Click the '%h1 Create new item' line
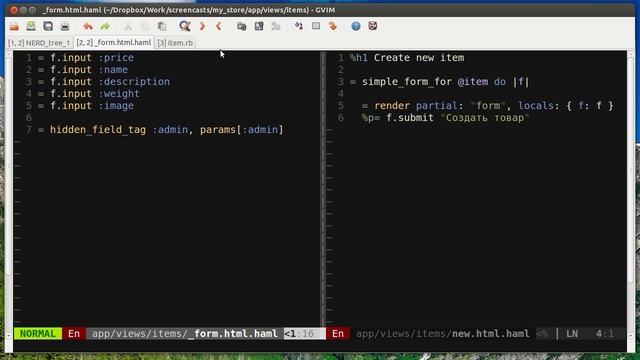Screen dimensions: 640x360 click(407, 58)
